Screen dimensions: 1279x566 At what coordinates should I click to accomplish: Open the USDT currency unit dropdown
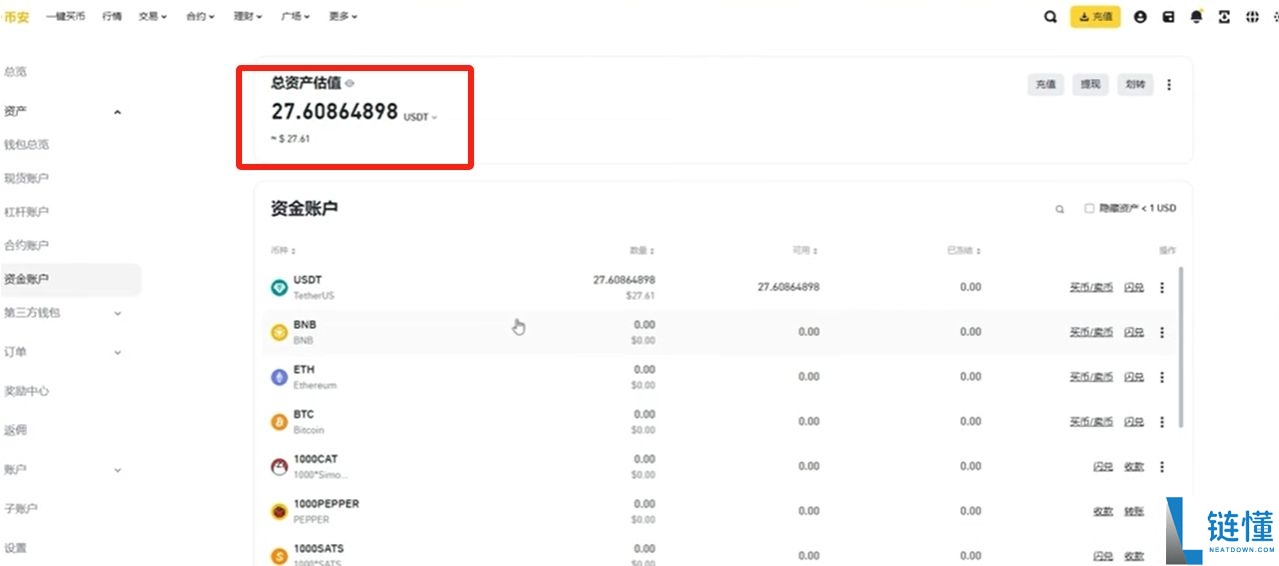pyautogui.click(x=421, y=117)
